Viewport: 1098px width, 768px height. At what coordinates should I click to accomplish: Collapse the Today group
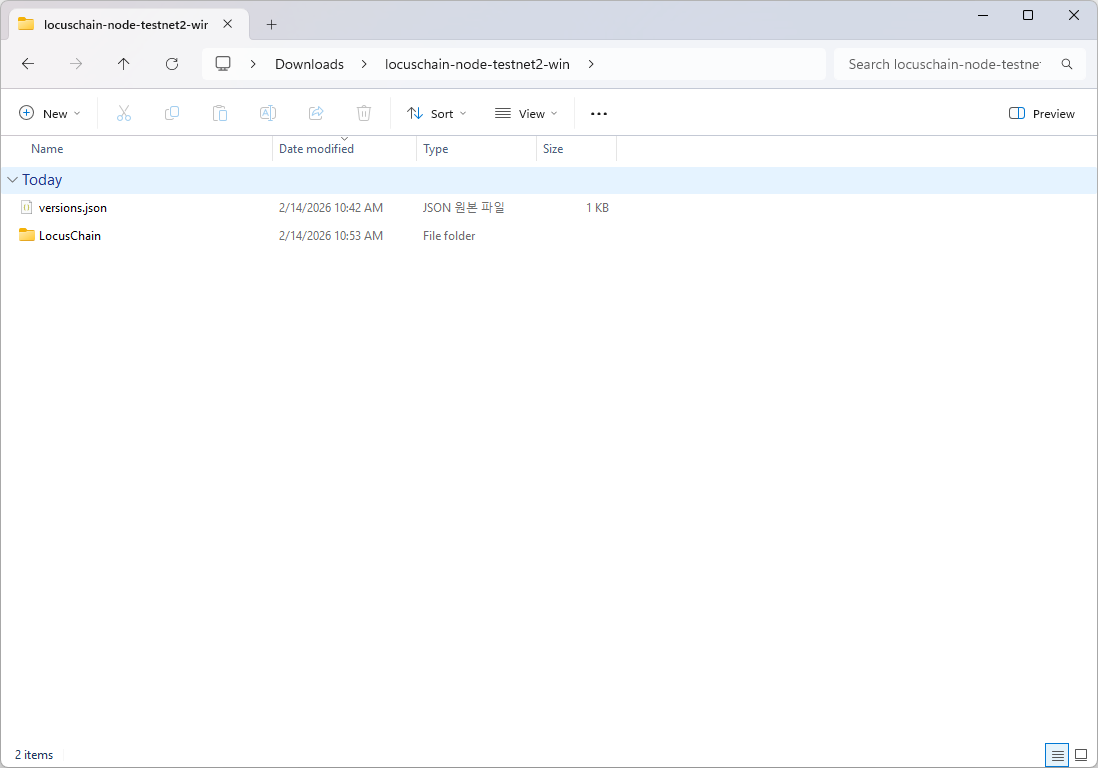click(x=12, y=180)
